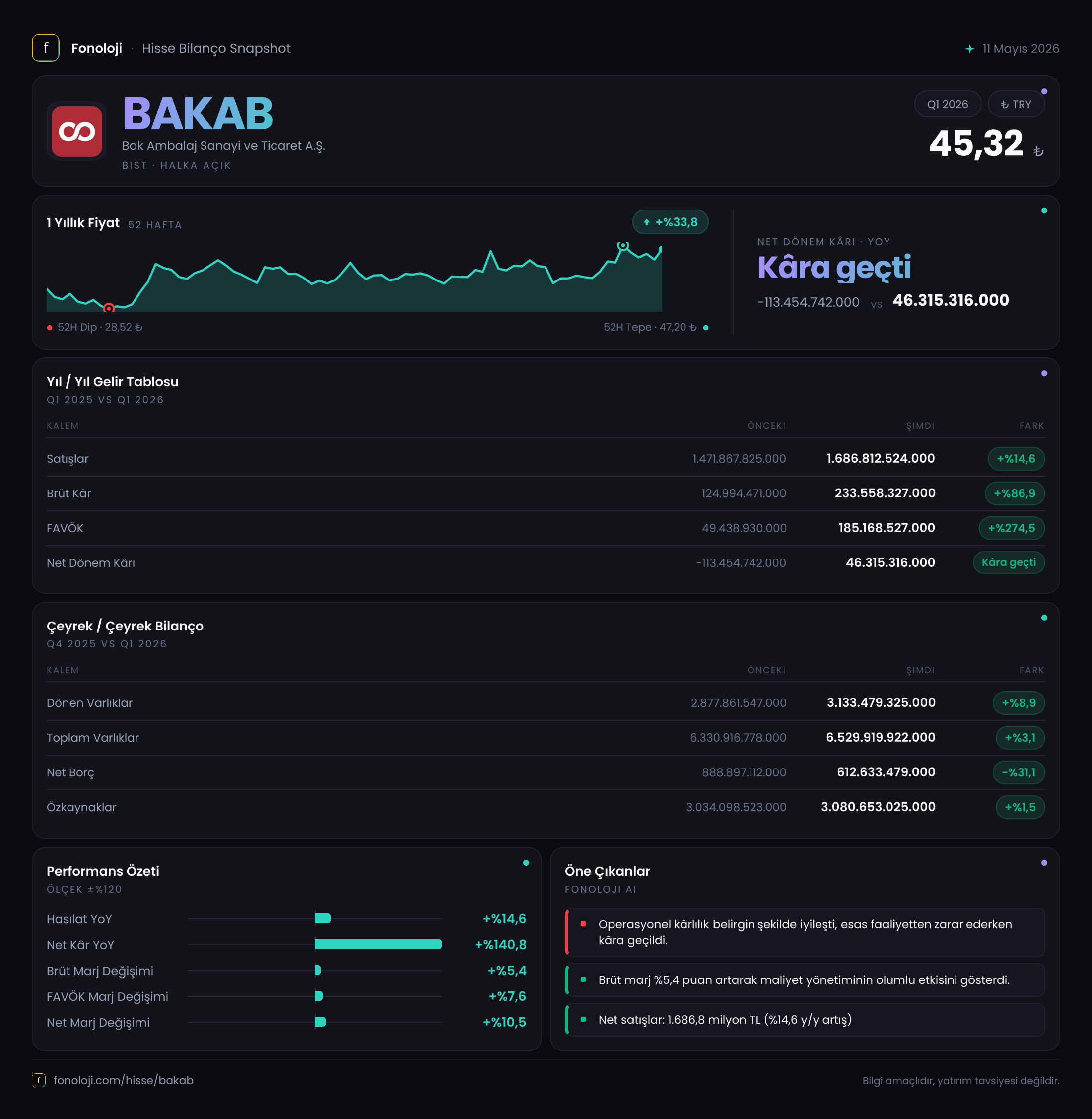The height and width of the screenshot is (1119, 1092).
Task: Click the Satışlar +%14,6 change badge
Action: click(1016, 459)
